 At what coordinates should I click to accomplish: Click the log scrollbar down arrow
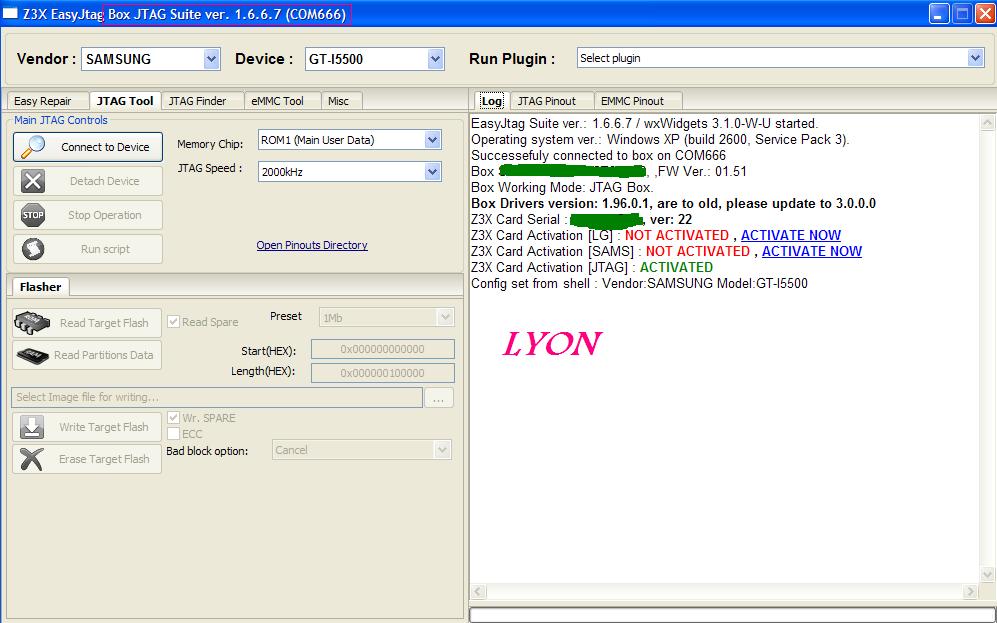(987, 575)
